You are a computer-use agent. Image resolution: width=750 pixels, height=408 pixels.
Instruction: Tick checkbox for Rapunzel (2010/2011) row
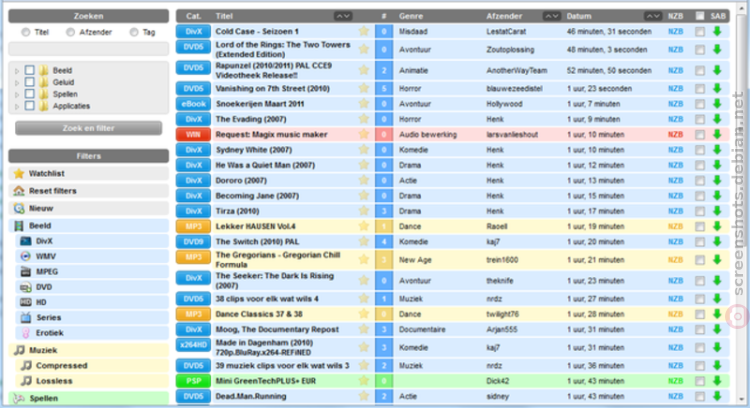tap(700, 70)
